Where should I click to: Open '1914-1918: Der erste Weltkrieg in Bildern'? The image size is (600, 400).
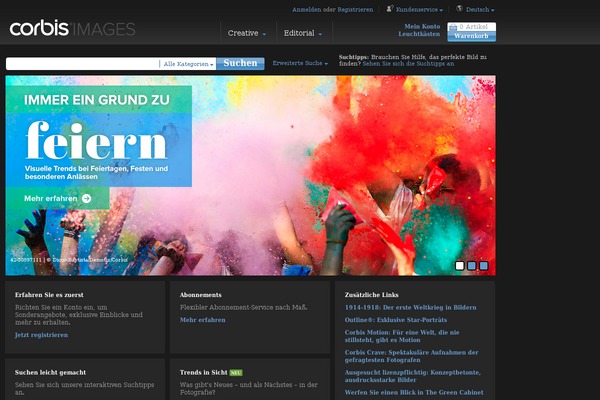tap(411, 307)
